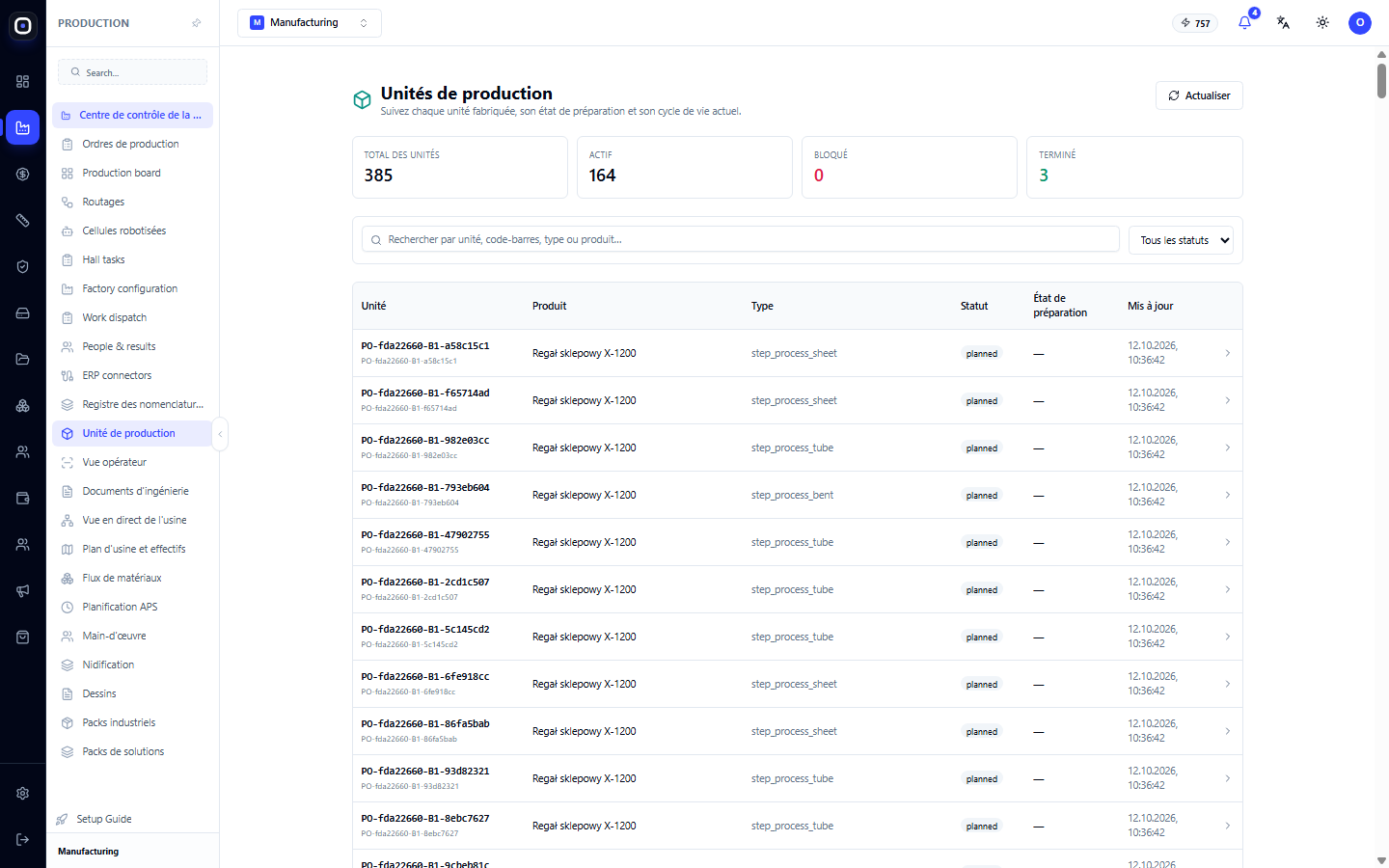Open the dashboard grid icon in rail
Image resolution: width=1389 pixels, height=868 pixels.
(23, 82)
